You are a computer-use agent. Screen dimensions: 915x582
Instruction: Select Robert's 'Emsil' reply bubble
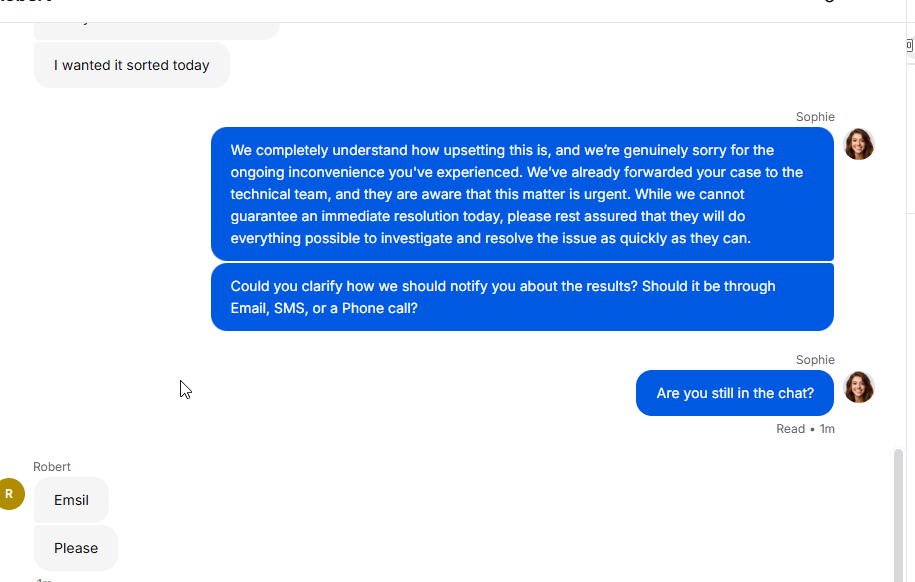(71, 500)
